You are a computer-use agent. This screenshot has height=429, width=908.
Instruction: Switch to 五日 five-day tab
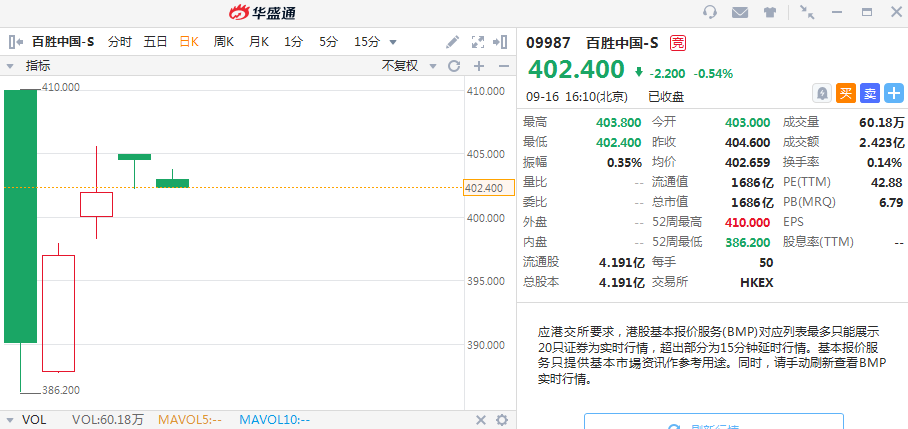(155, 42)
